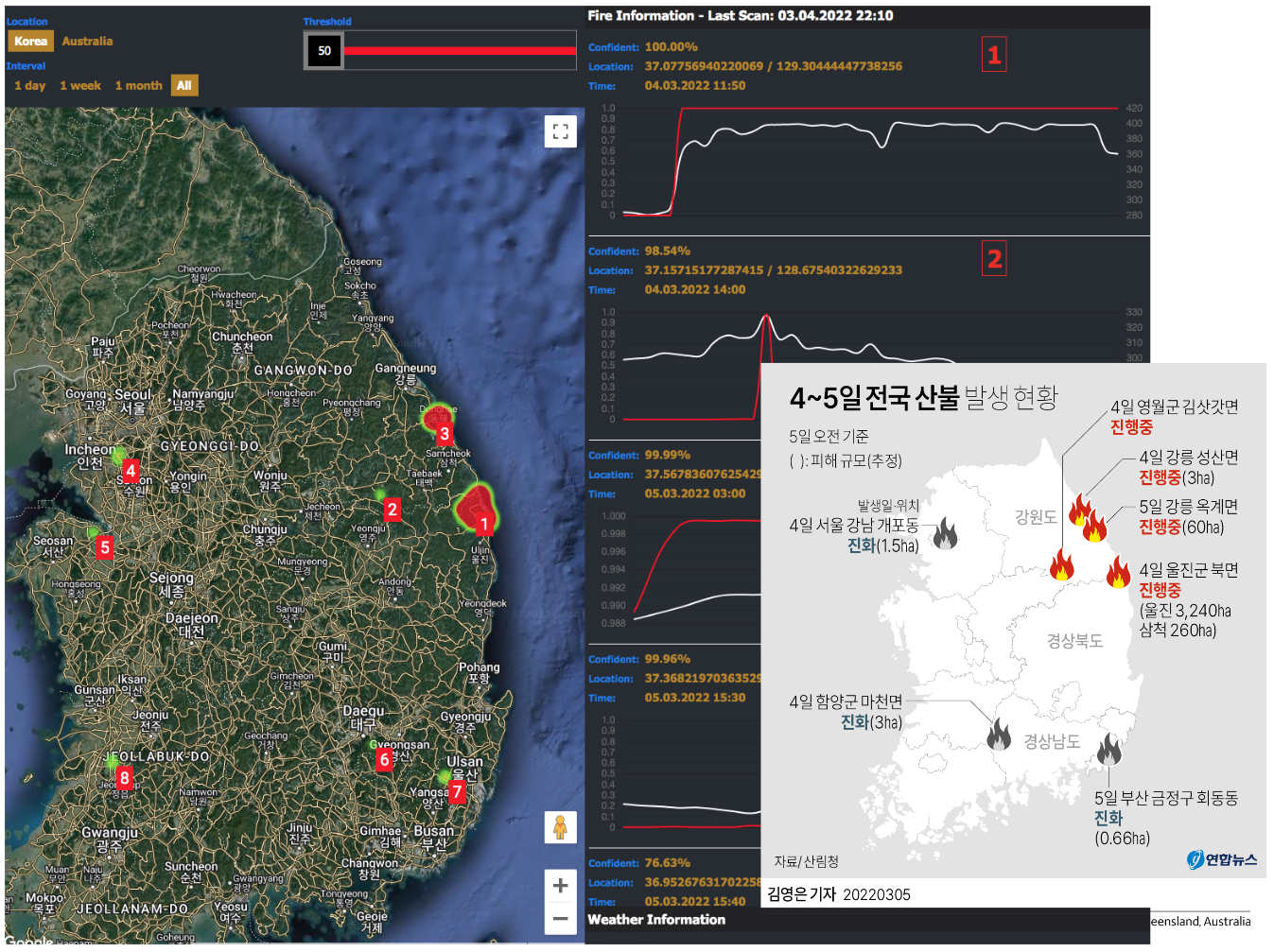This screenshot has height=952, width=1274.
Task: Zoom out on the map
Action: pyautogui.click(x=560, y=918)
